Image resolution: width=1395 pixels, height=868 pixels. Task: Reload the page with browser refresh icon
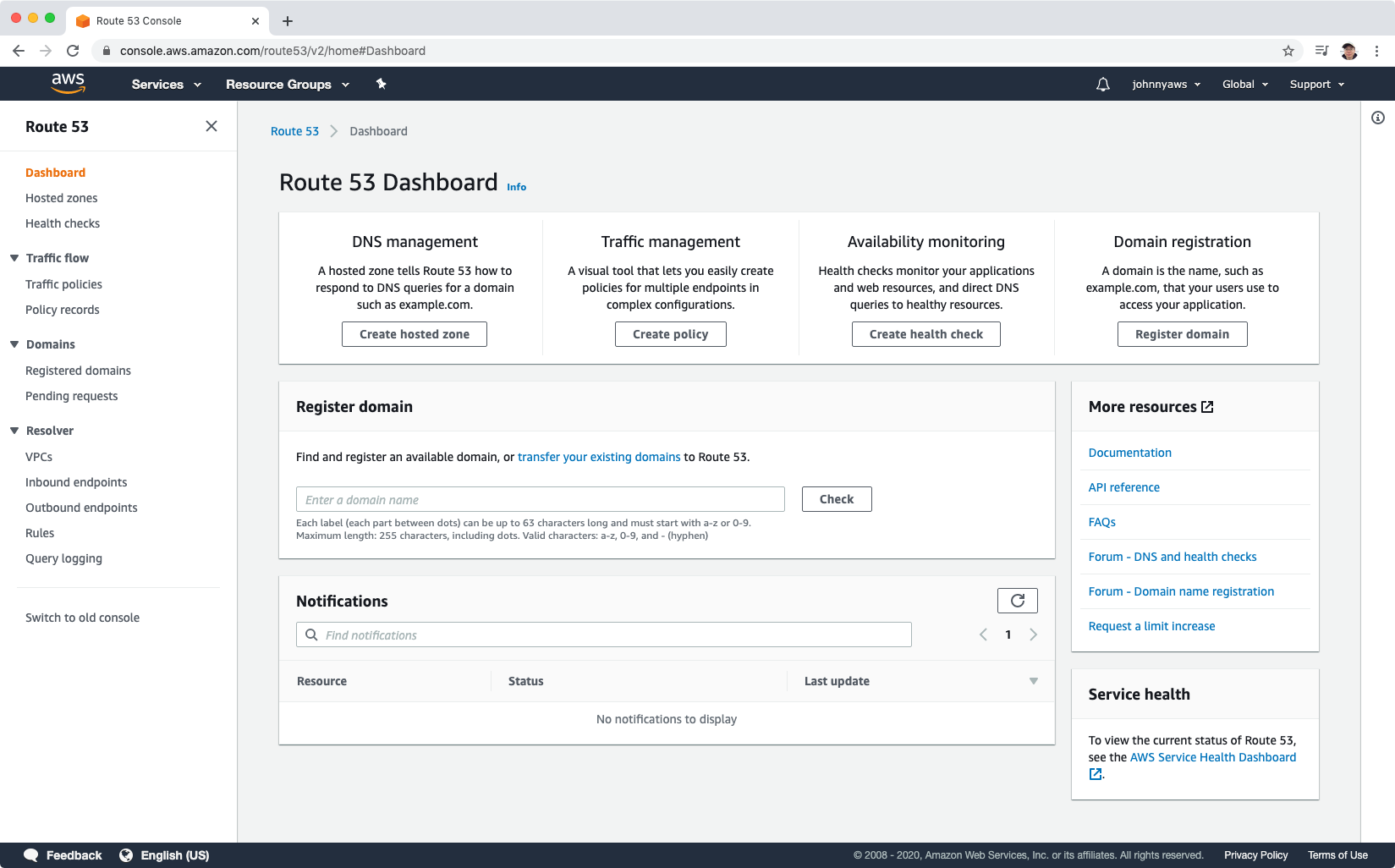coord(73,51)
